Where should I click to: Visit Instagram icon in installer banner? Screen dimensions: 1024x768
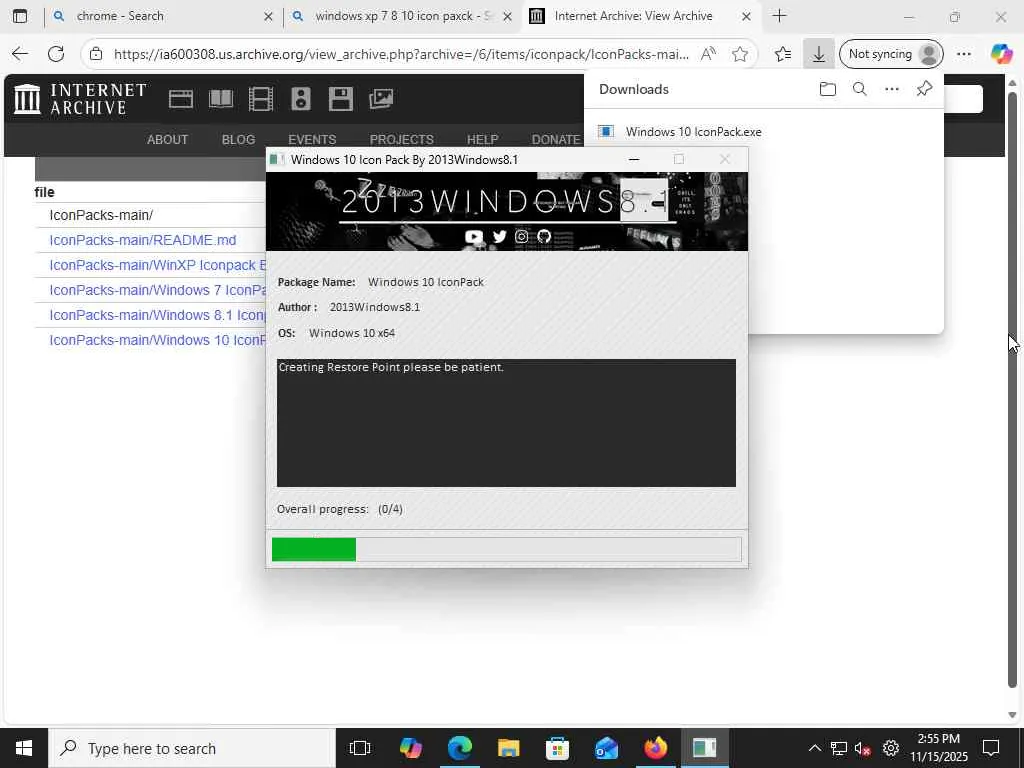click(x=521, y=237)
